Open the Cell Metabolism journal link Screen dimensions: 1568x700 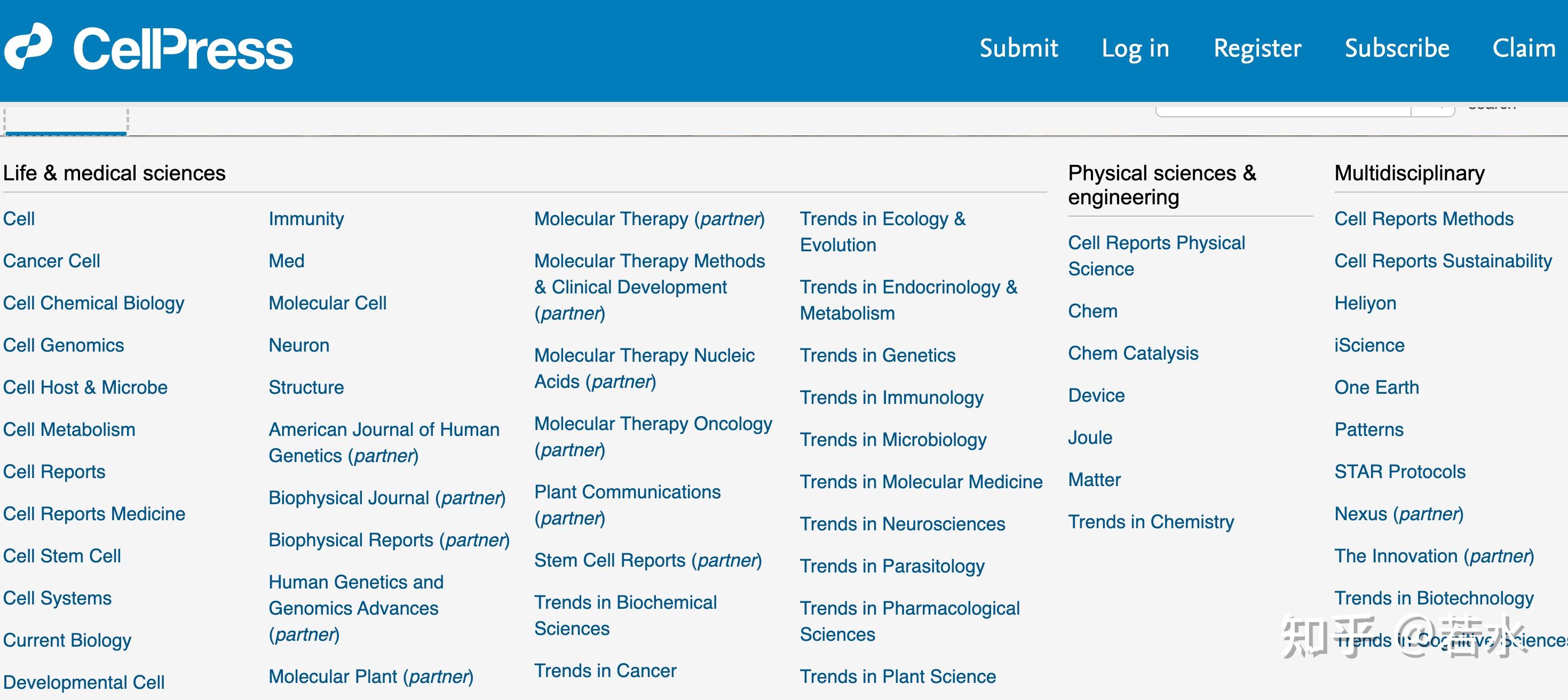(69, 429)
